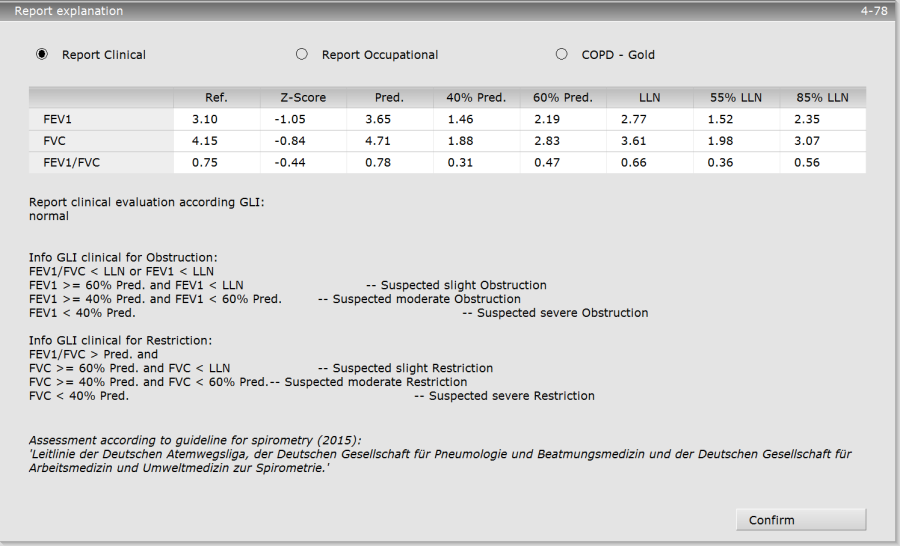Click 'Suspected severe Obstruction' text
Screen dimensions: 900x546
click(563, 312)
